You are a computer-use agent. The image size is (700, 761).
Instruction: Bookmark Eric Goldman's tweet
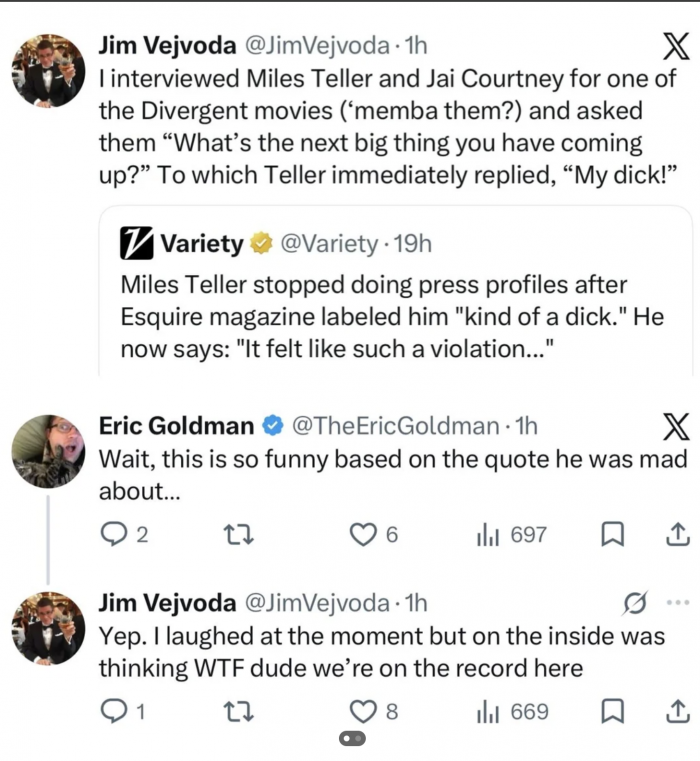(613, 534)
